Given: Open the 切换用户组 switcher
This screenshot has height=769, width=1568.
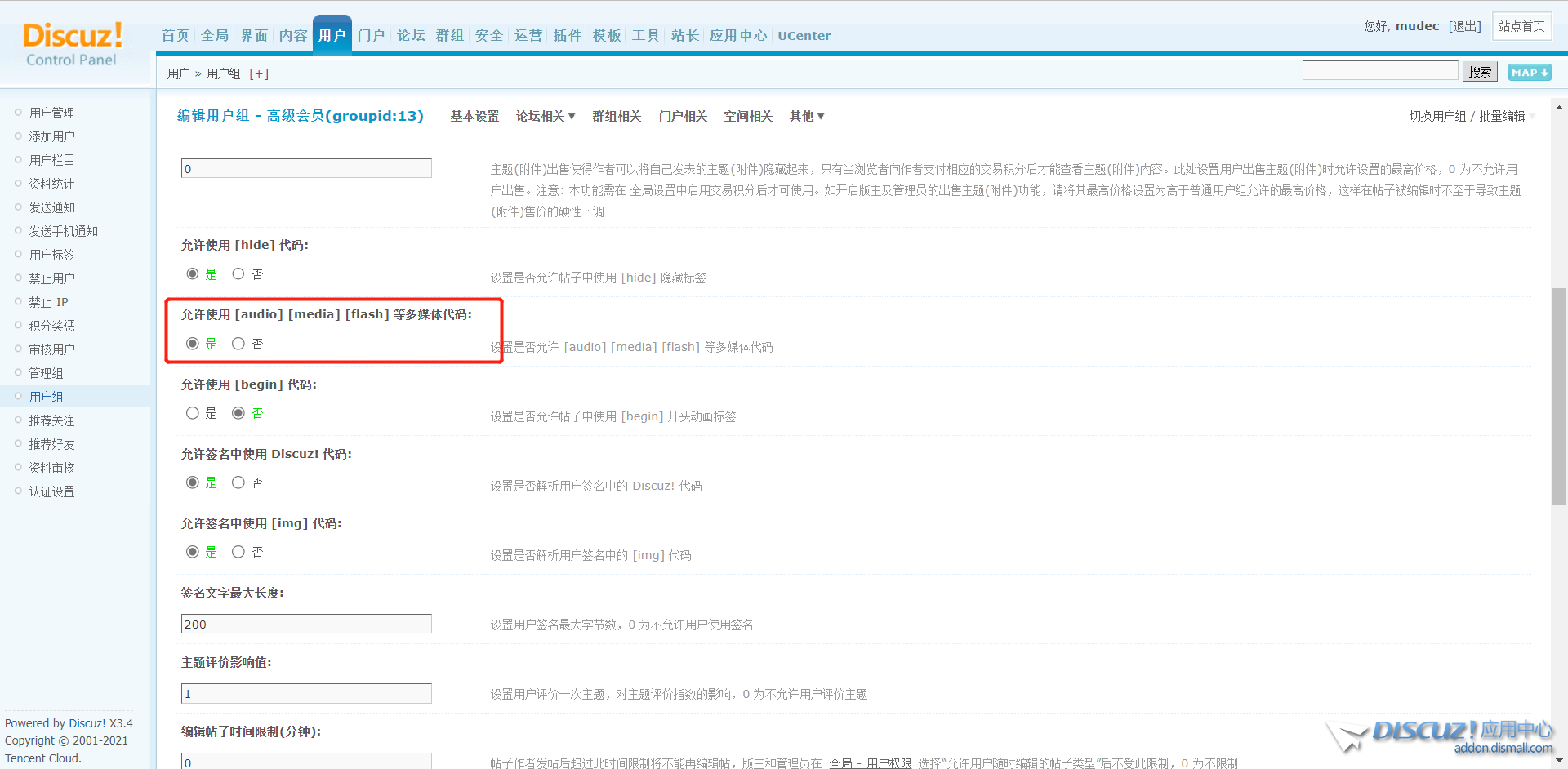Looking at the screenshot, I should click(1437, 116).
